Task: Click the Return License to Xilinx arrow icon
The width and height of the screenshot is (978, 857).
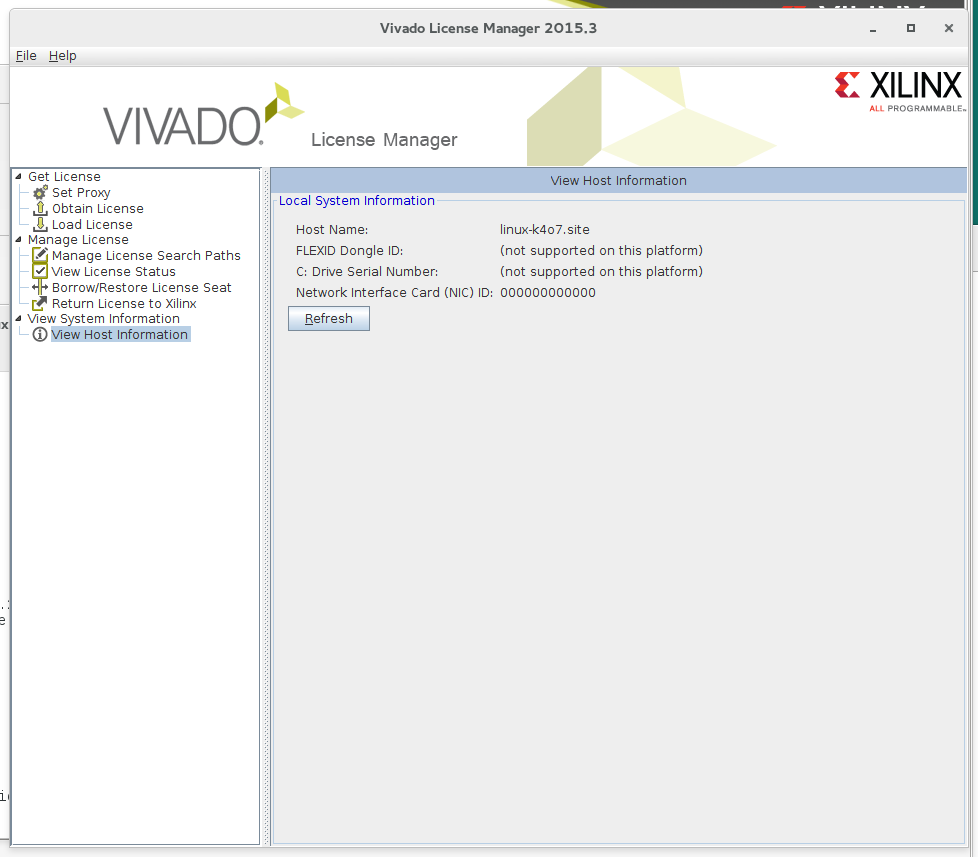Action: coord(40,303)
